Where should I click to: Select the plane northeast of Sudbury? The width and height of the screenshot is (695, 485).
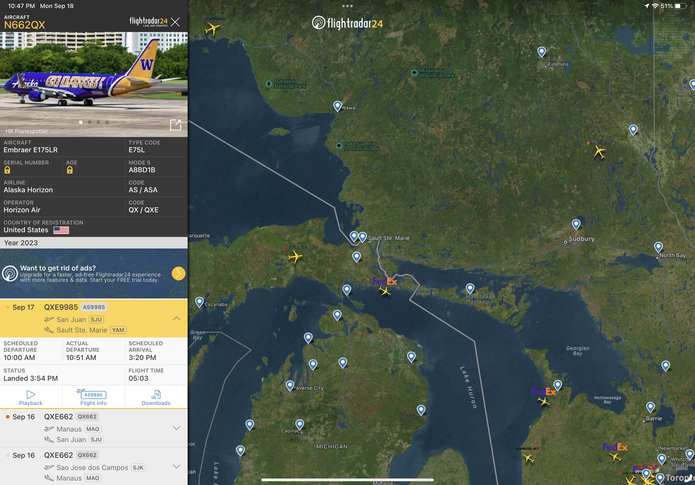[599, 152]
